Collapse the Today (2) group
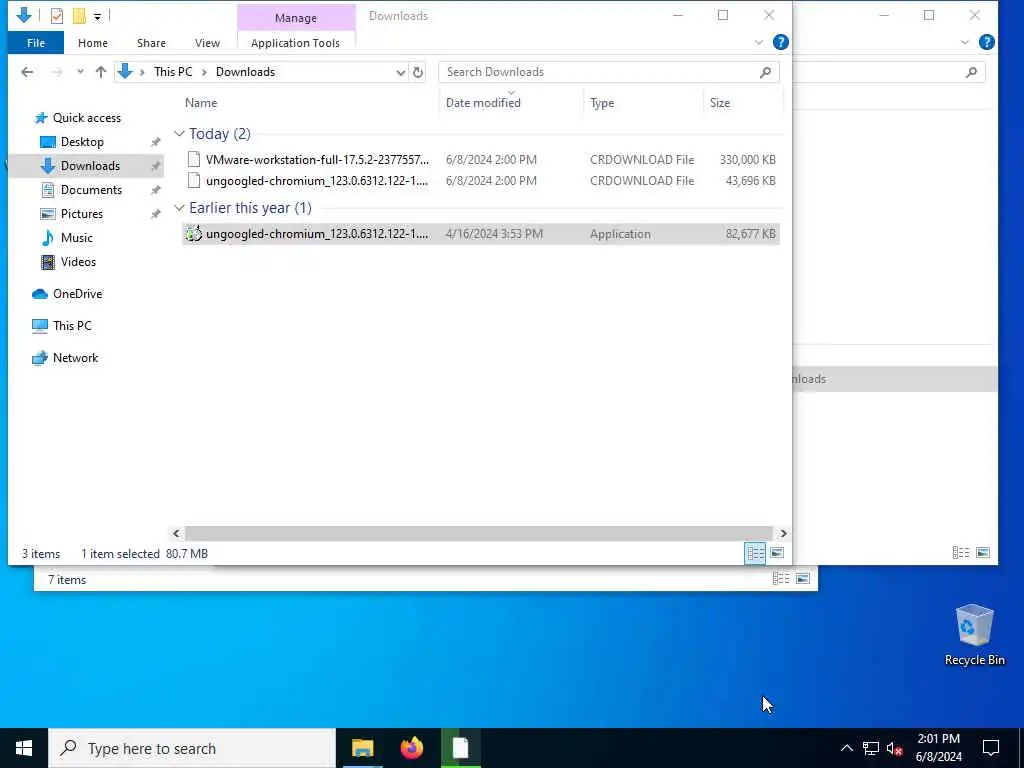This screenshot has height=768, width=1024. click(x=179, y=134)
